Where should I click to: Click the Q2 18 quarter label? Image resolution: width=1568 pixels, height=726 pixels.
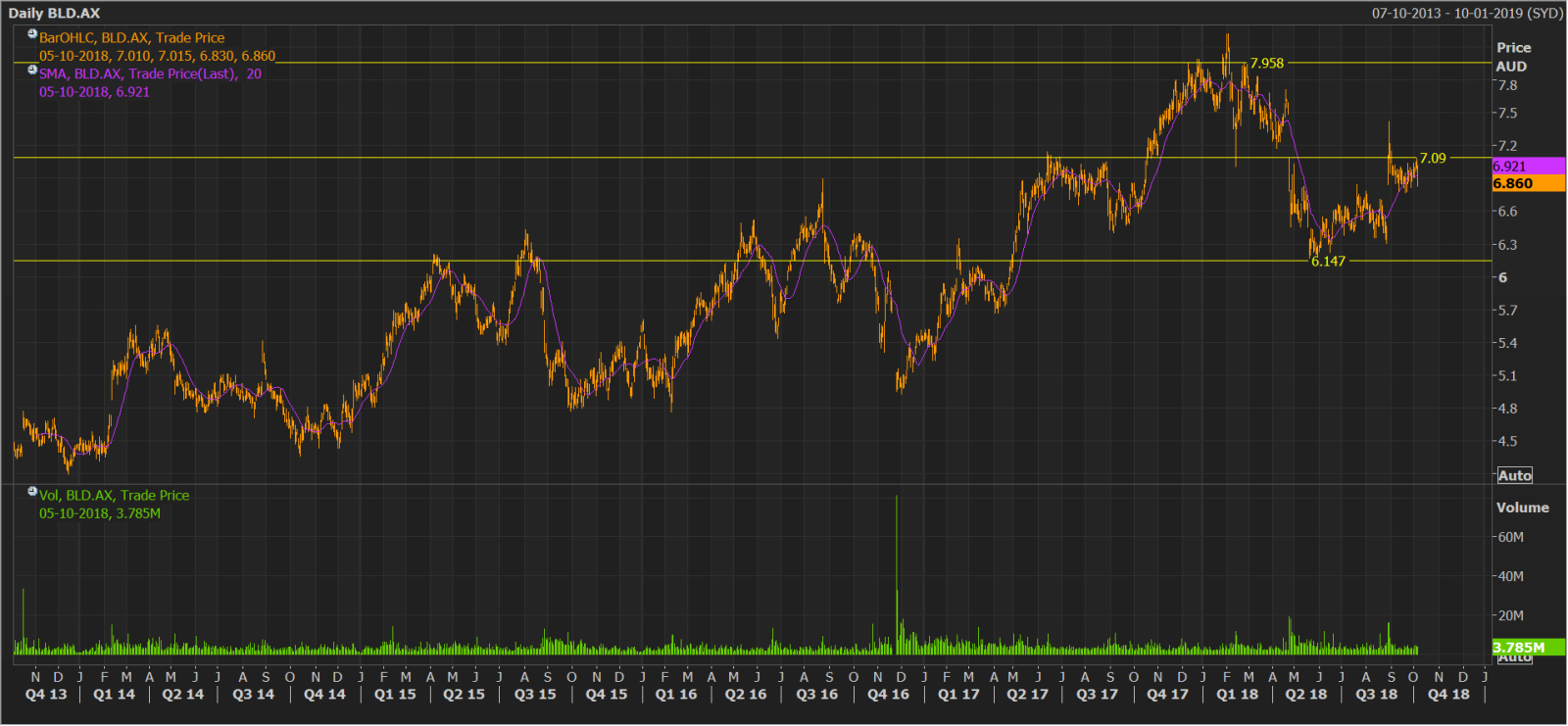(x=1306, y=694)
